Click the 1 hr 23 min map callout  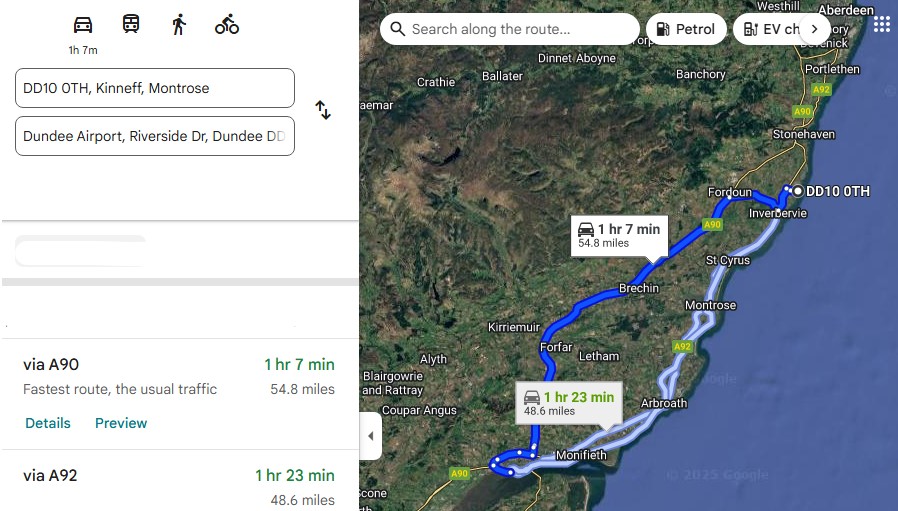(568, 402)
